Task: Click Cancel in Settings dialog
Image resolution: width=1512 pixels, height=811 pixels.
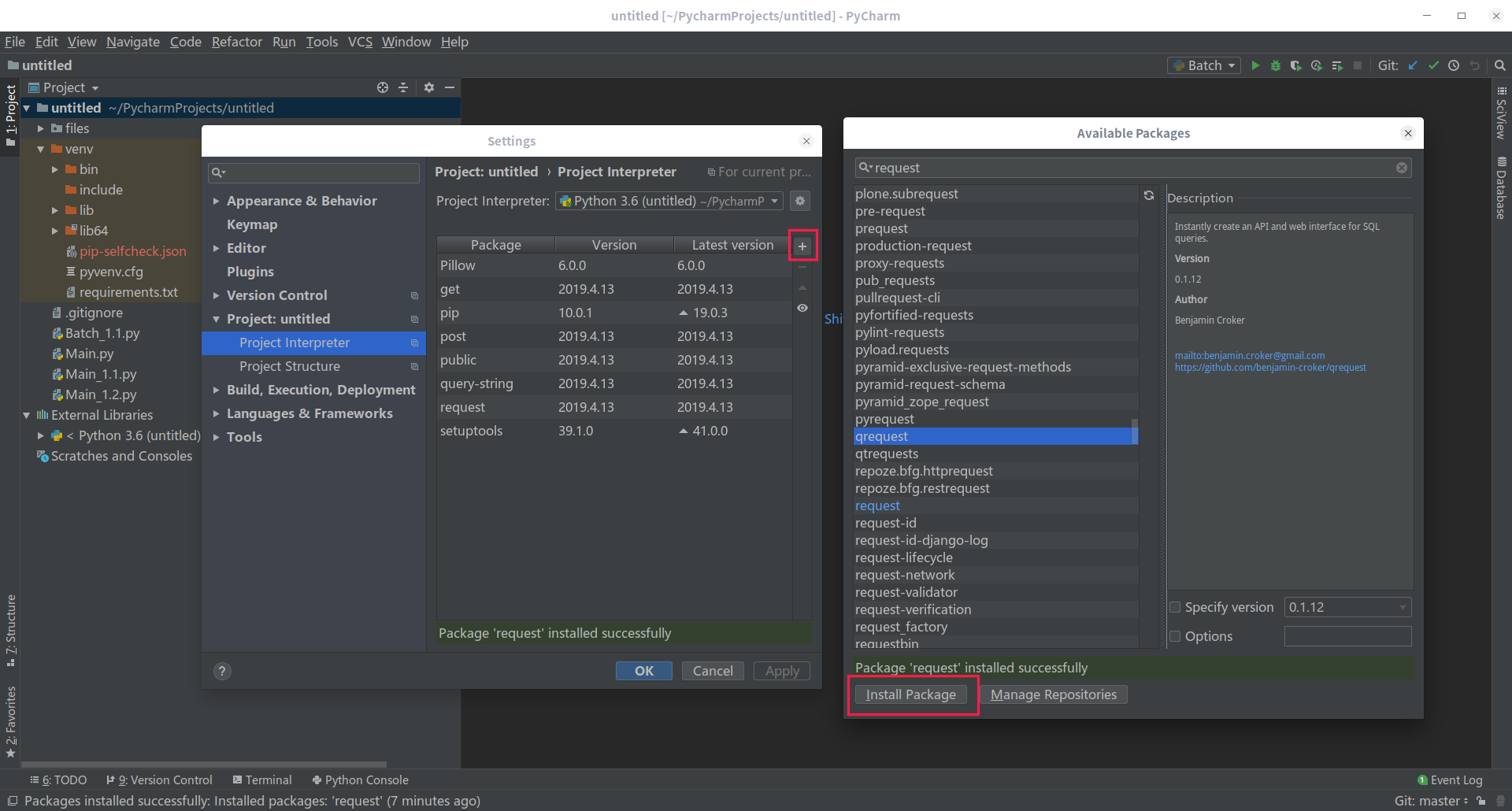Action: coord(713,671)
